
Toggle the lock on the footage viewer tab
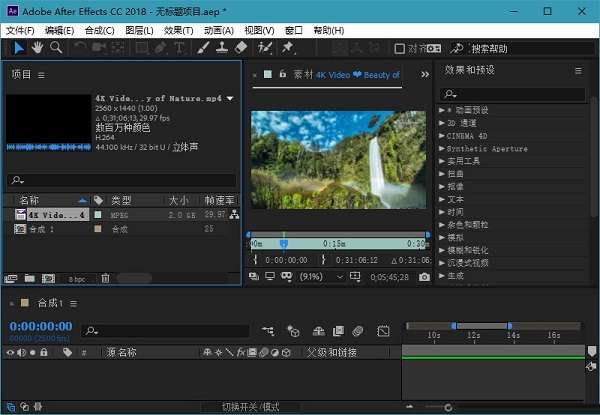click(x=283, y=74)
